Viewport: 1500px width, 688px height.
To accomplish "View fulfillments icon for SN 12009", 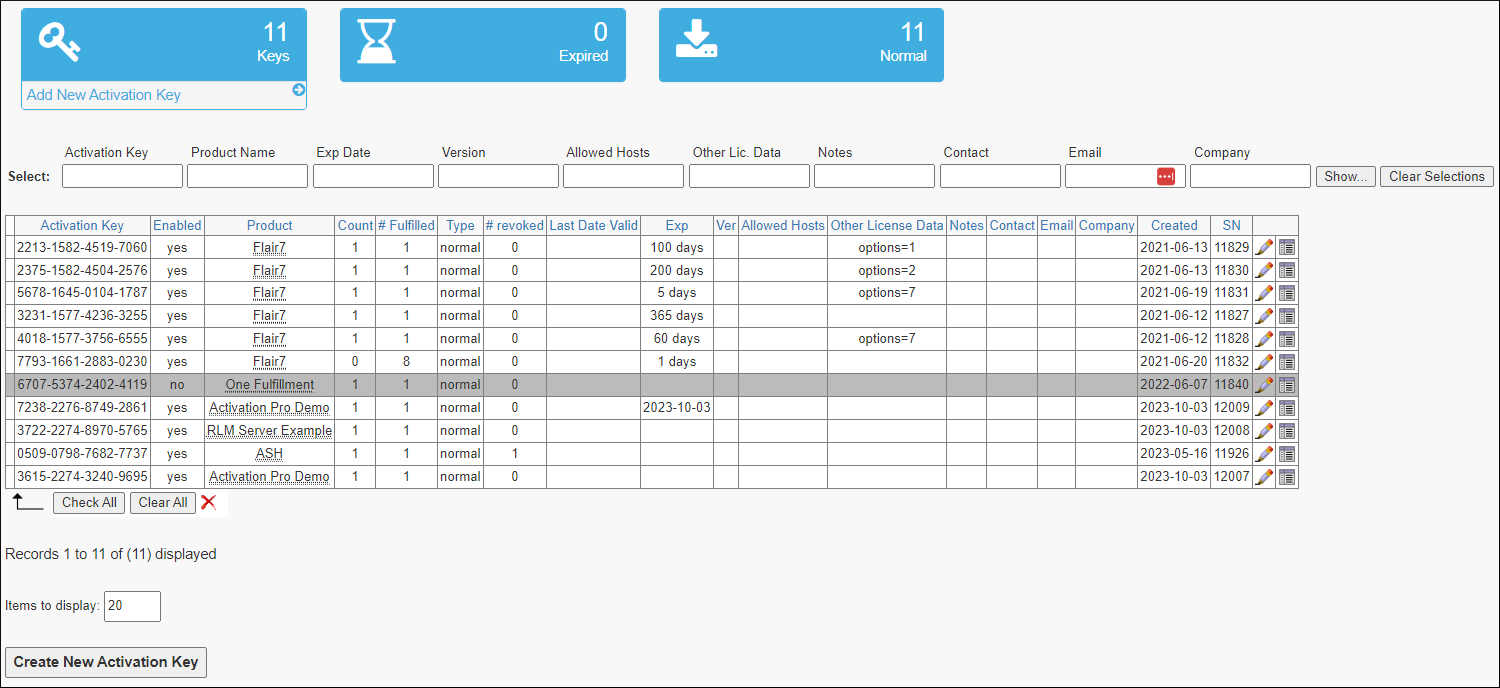I will point(1287,408).
